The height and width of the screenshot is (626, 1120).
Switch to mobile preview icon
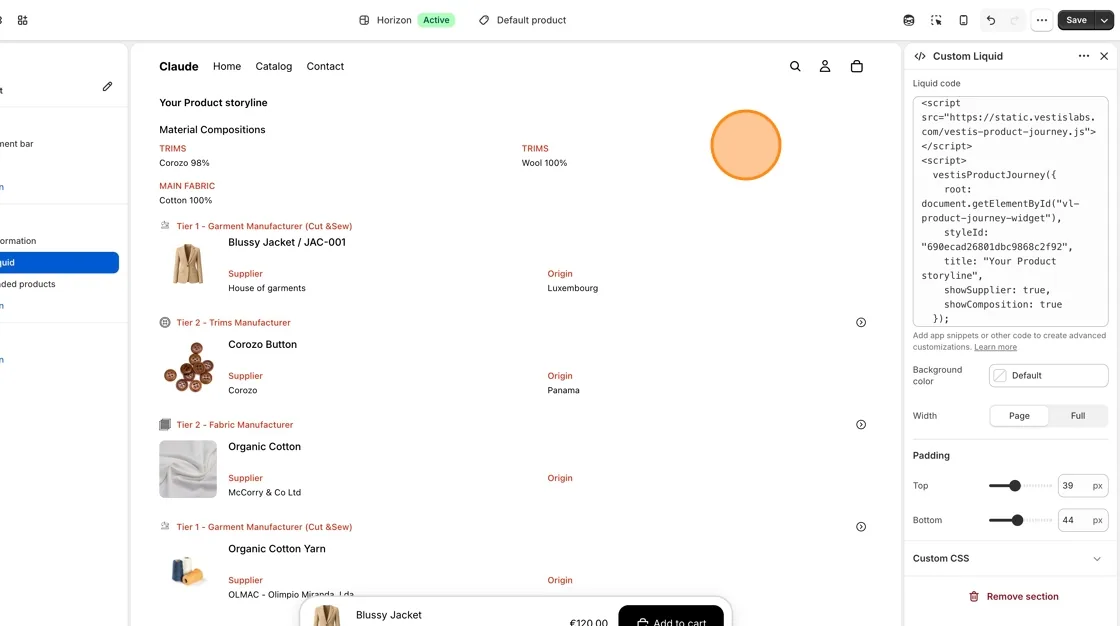[x=964, y=20]
